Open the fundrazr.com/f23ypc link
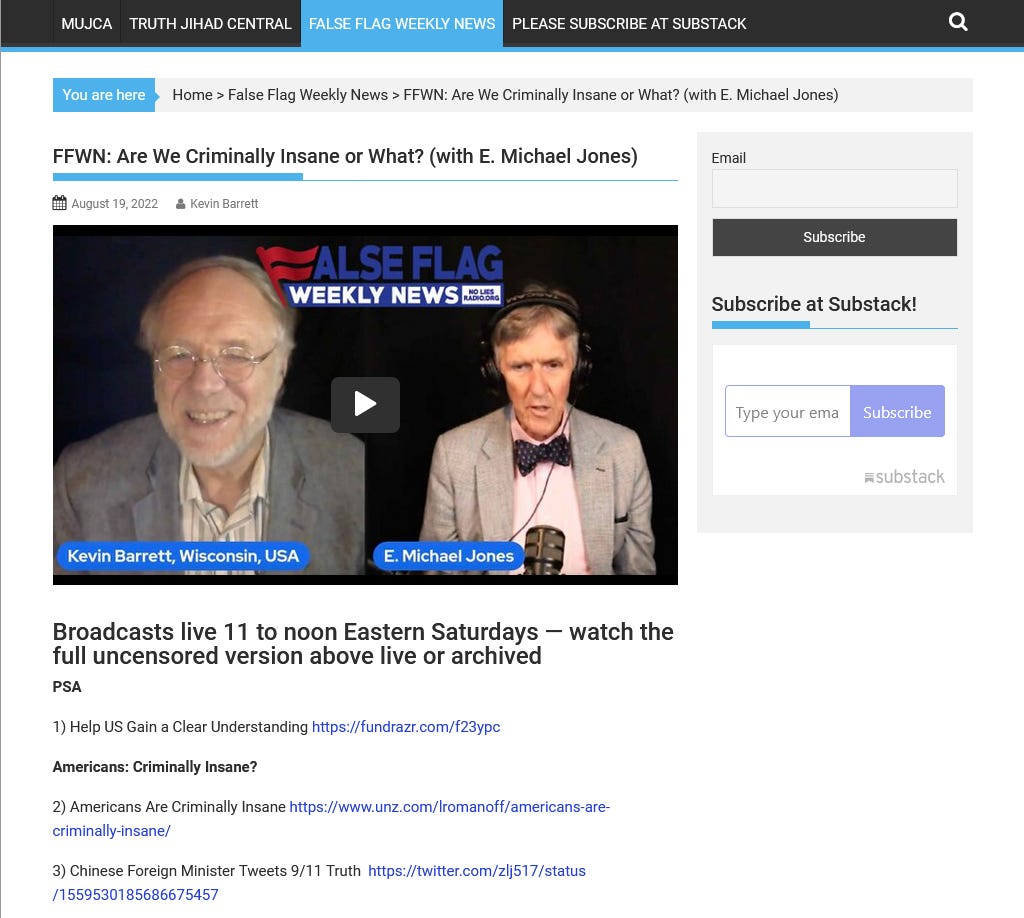 tap(406, 727)
